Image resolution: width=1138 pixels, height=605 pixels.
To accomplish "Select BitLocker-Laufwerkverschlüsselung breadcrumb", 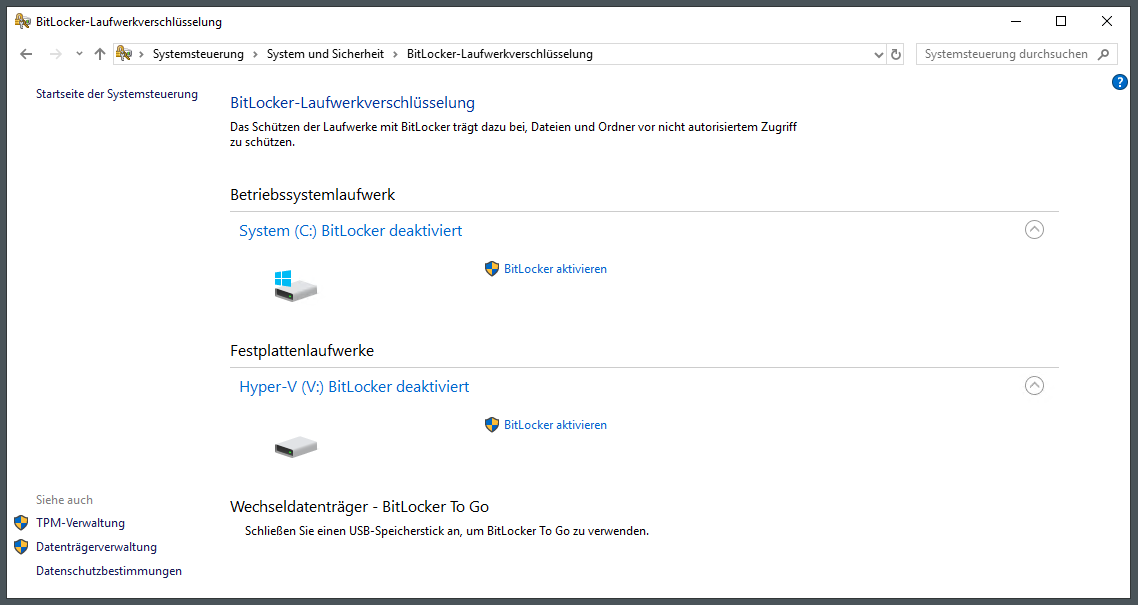I will [x=499, y=54].
